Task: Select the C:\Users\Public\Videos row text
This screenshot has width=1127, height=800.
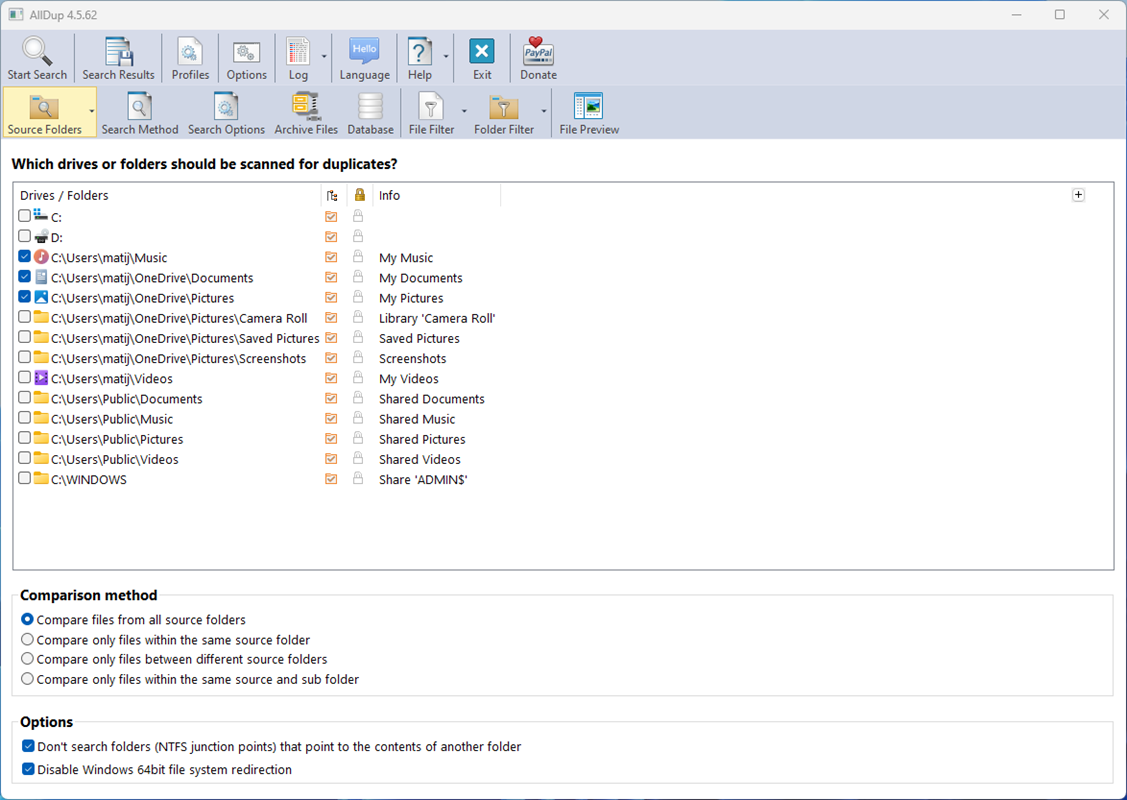Action: click(115, 459)
